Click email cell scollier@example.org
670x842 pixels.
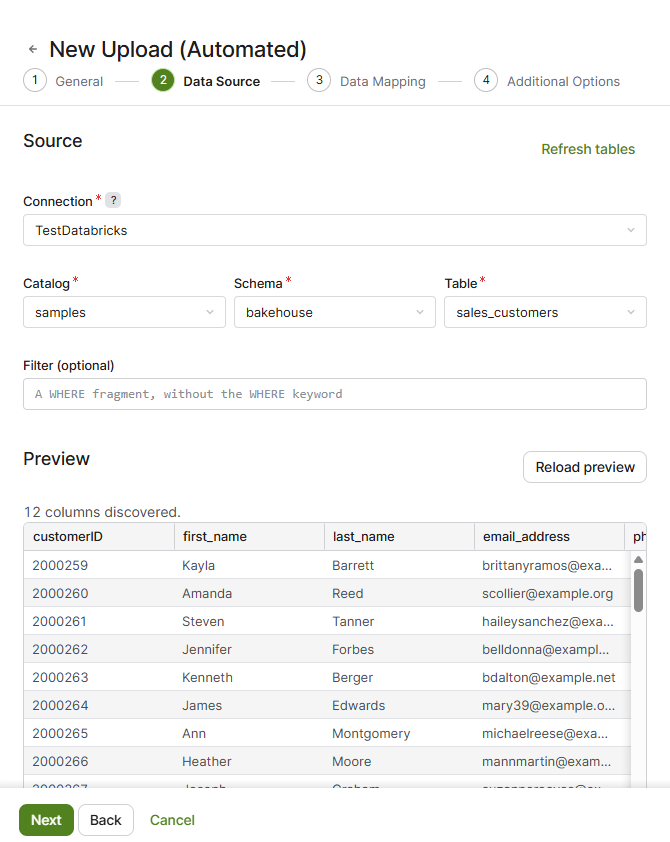[x=549, y=593]
